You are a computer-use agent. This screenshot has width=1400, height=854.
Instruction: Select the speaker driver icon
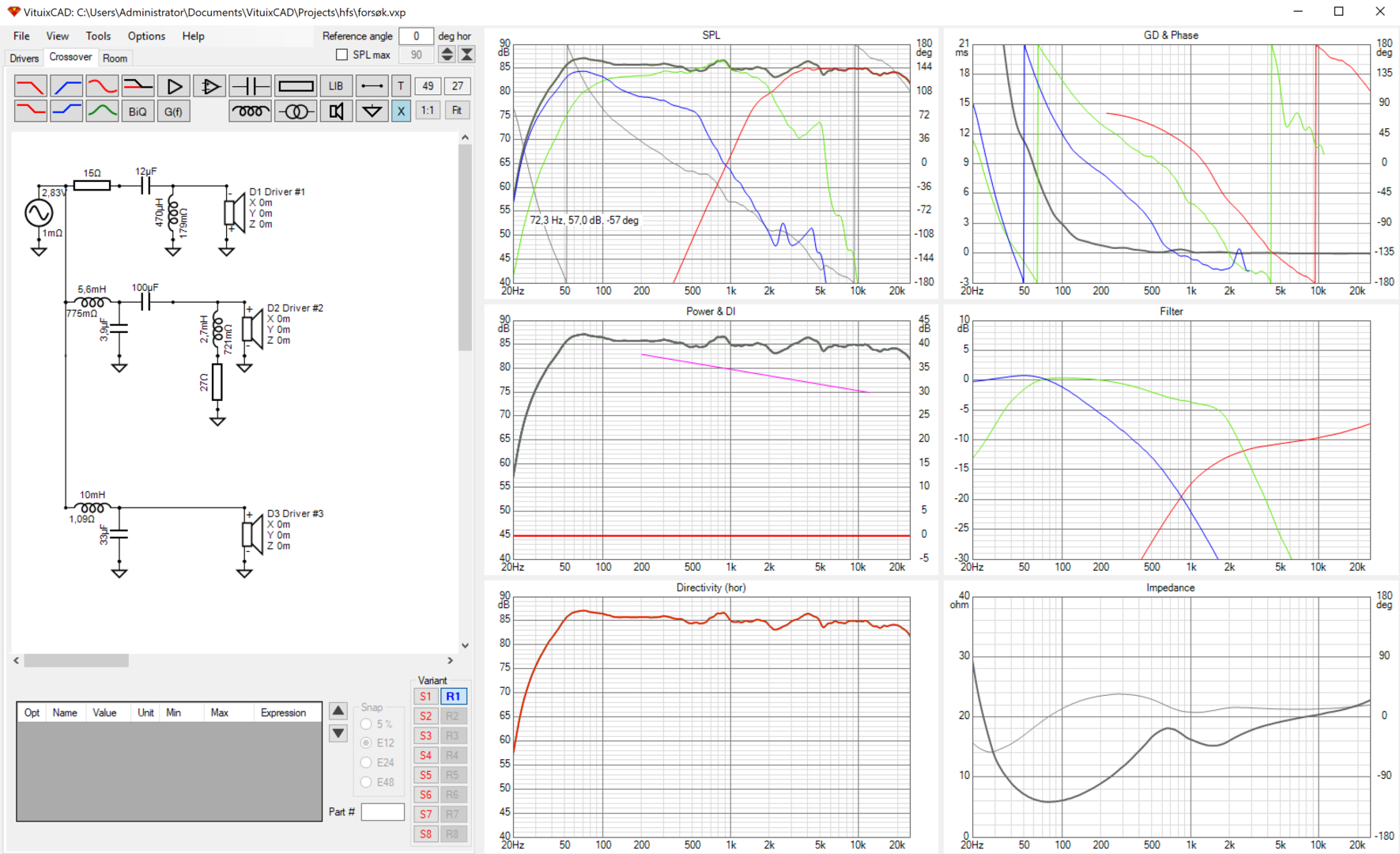pyautogui.click(x=336, y=111)
